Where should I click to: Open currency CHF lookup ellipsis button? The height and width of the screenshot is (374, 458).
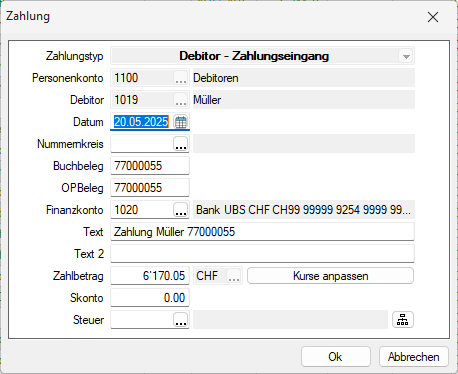coord(234,276)
